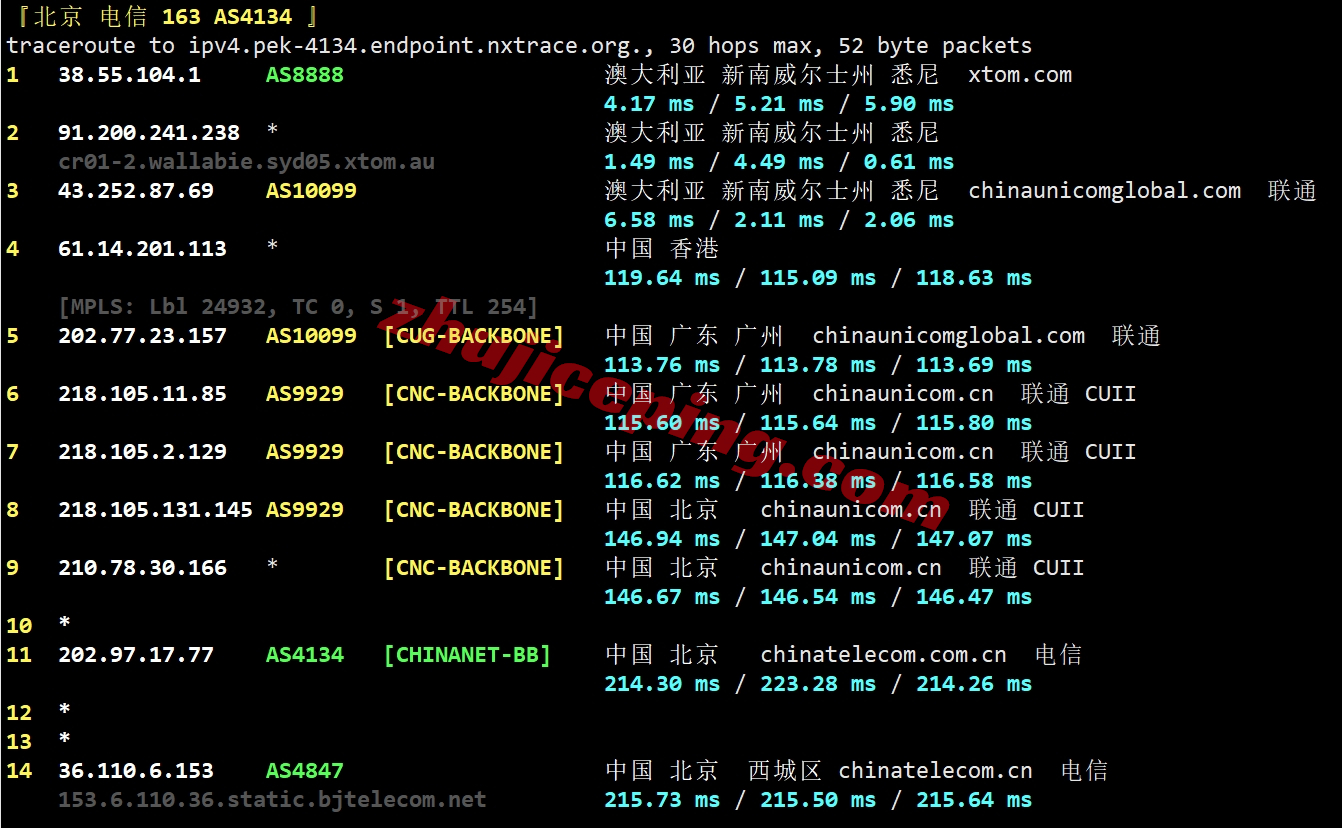The image size is (1342, 828).
Task: Click chinatelecom.com.cn on hop 11
Action: pyautogui.click(x=883, y=655)
